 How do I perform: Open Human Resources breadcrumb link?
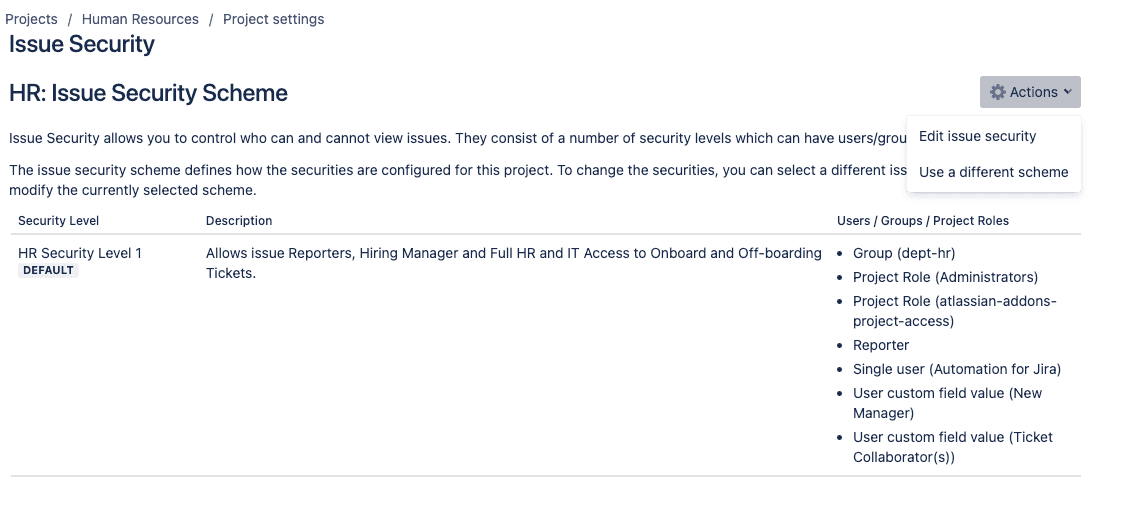coord(140,19)
